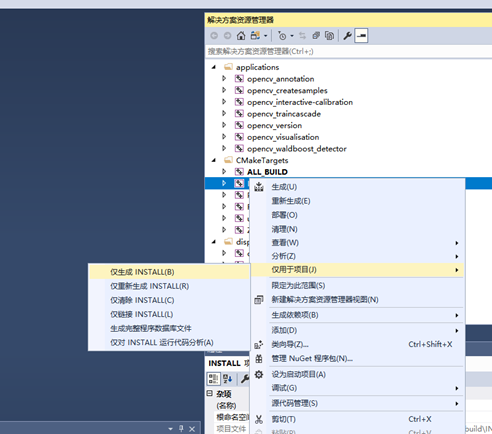Switch Properties panel to Alphabetical sort icon

(x=228, y=379)
